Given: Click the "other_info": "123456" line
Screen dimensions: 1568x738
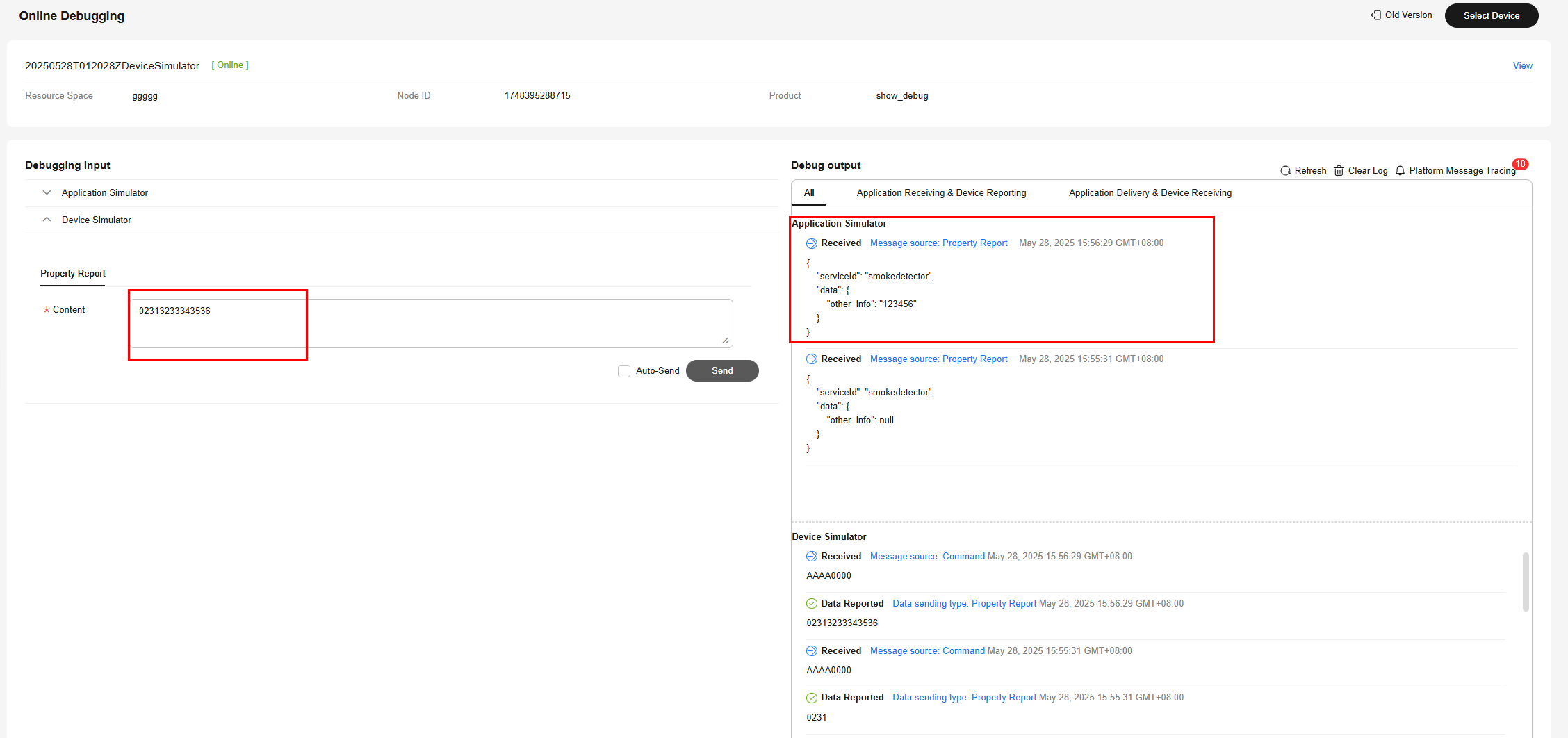Looking at the screenshot, I should point(872,304).
